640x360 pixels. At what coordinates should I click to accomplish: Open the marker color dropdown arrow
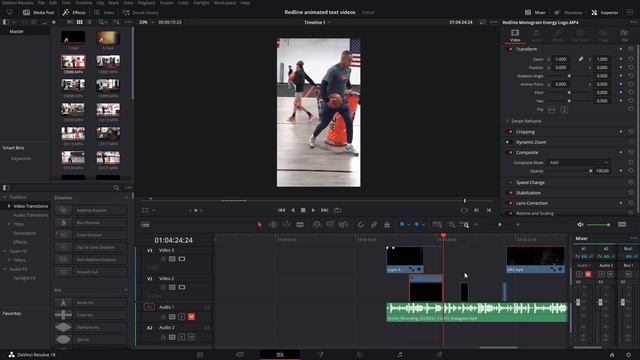point(424,225)
